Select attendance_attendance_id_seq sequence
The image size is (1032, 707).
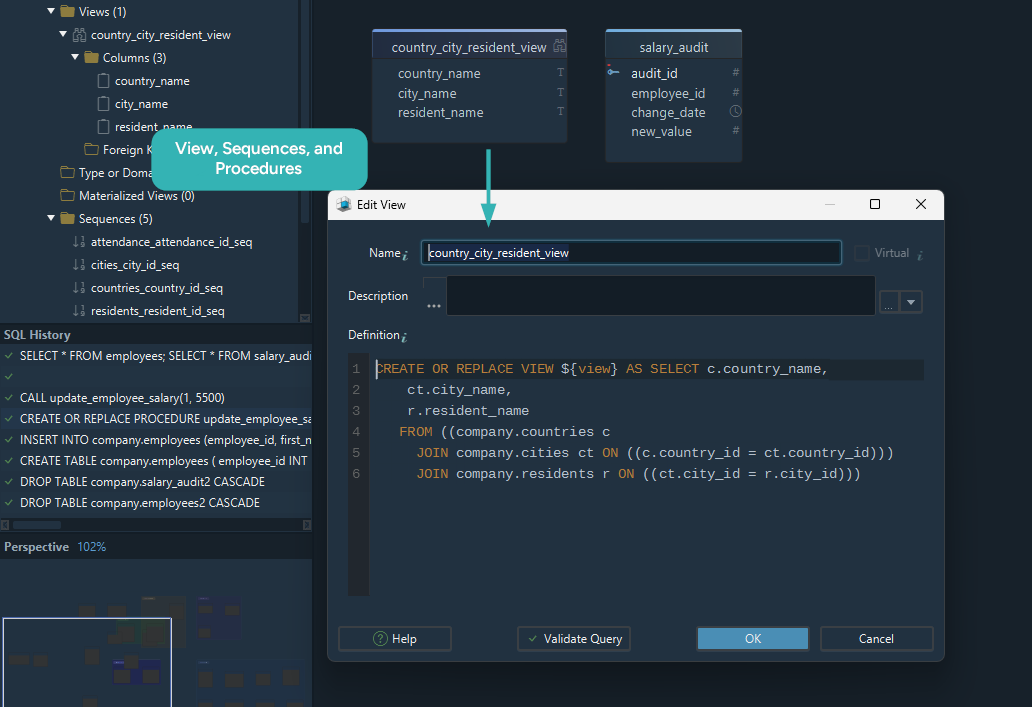click(x=171, y=242)
